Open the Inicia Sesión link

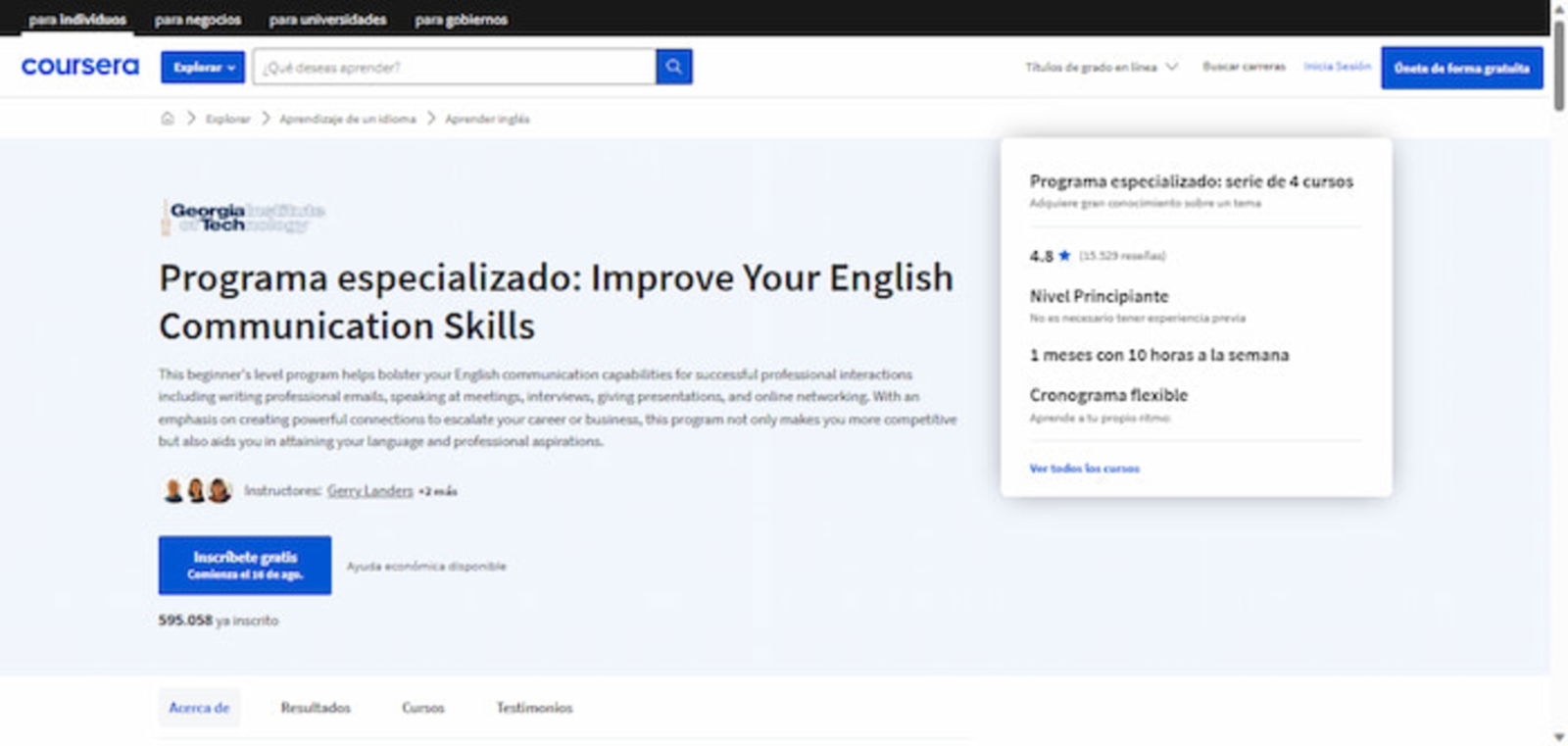1337,67
